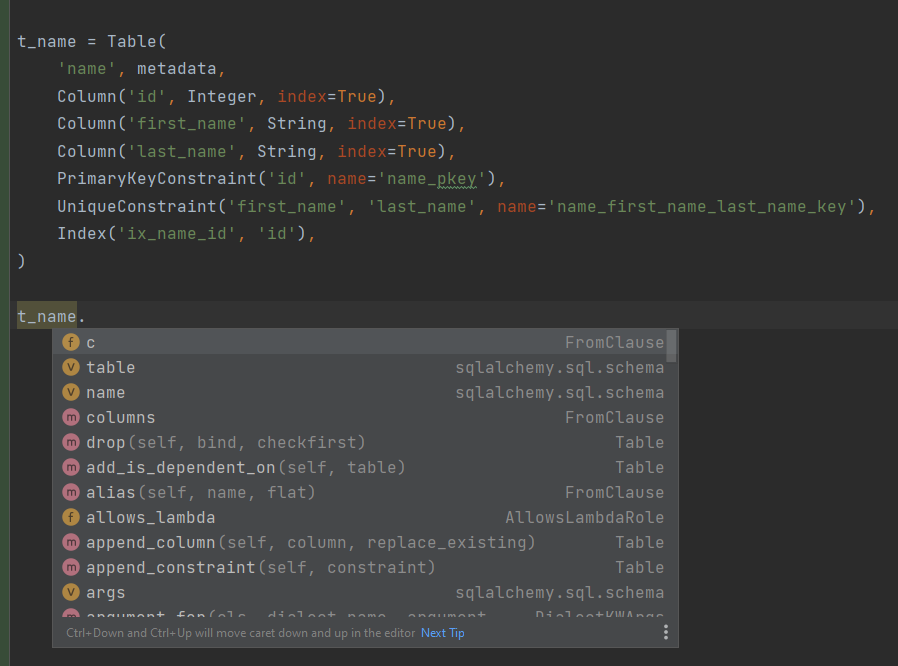Click the variable icon beside "table"
Viewport: 898px width, 666px height.
coord(71,367)
